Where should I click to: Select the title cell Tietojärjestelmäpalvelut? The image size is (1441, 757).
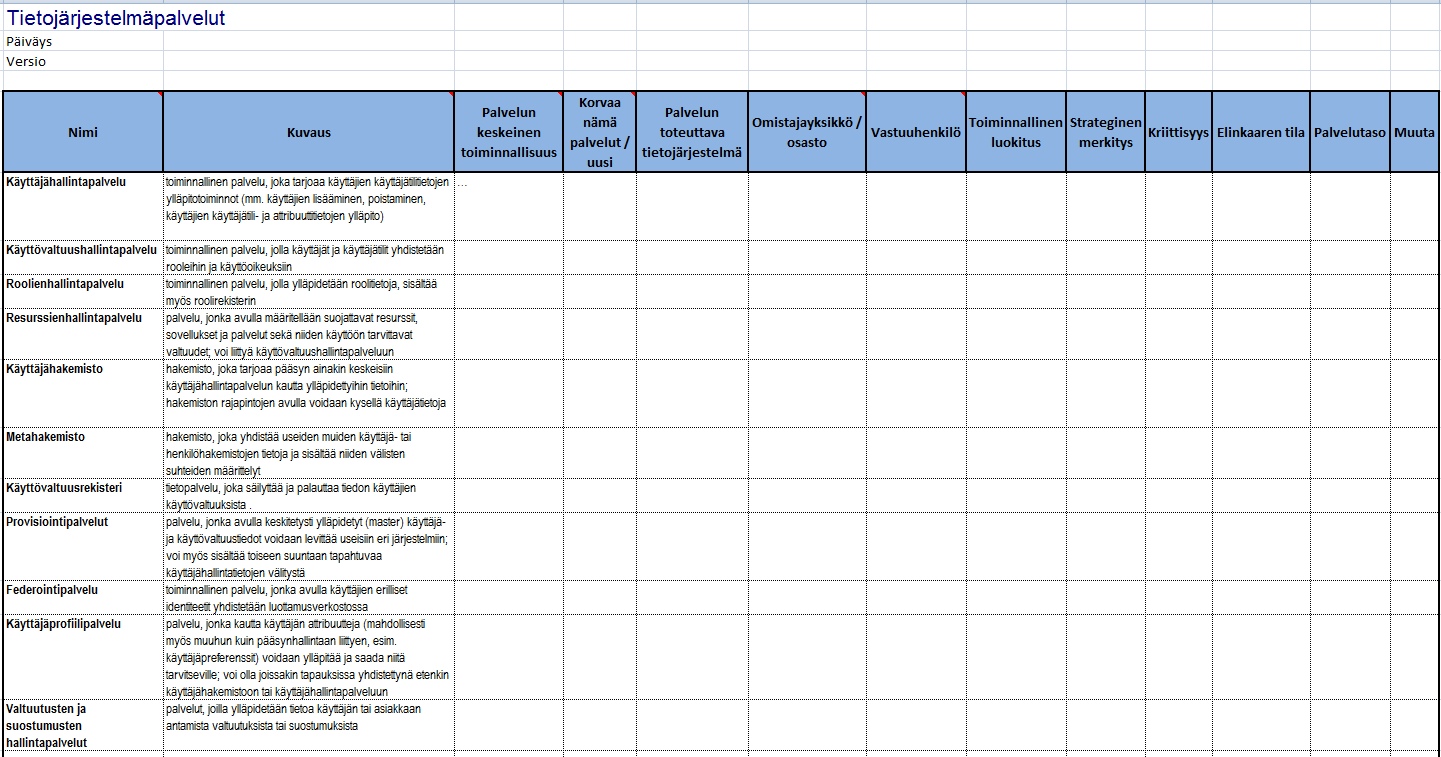pyautogui.click(x=84, y=18)
